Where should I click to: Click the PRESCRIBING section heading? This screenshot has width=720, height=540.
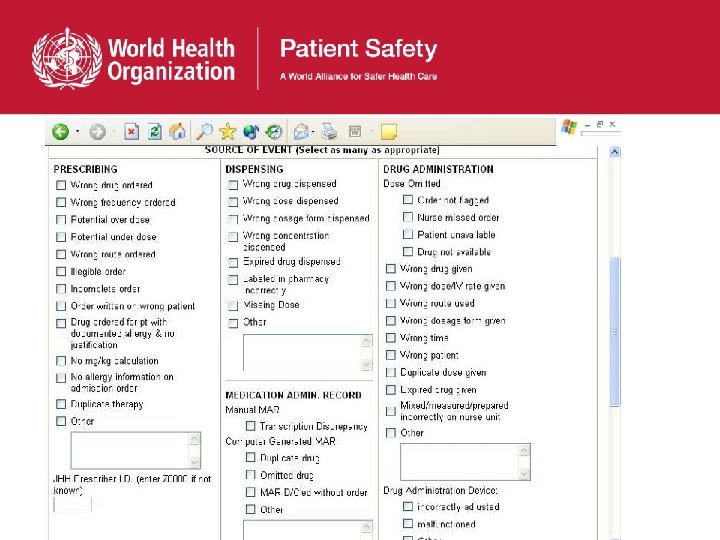pos(85,169)
